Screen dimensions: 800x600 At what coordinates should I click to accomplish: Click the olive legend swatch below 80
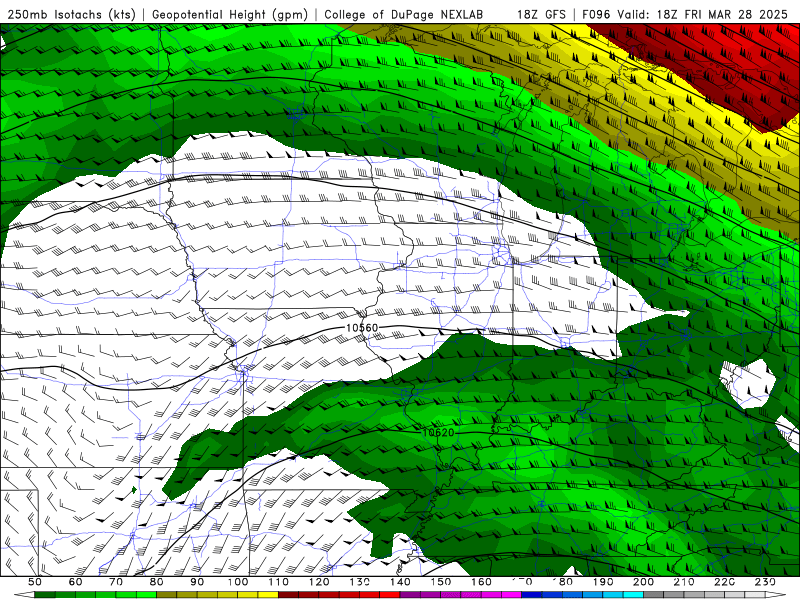166,595
